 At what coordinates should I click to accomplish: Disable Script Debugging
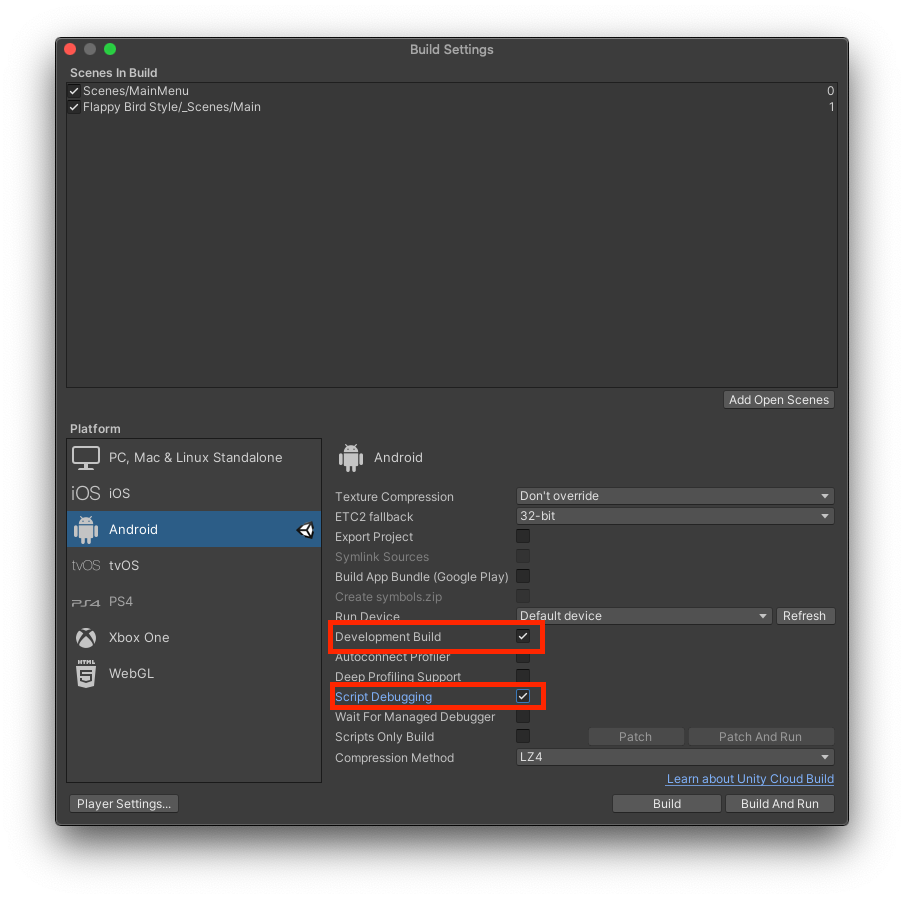pyautogui.click(x=523, y=696)
